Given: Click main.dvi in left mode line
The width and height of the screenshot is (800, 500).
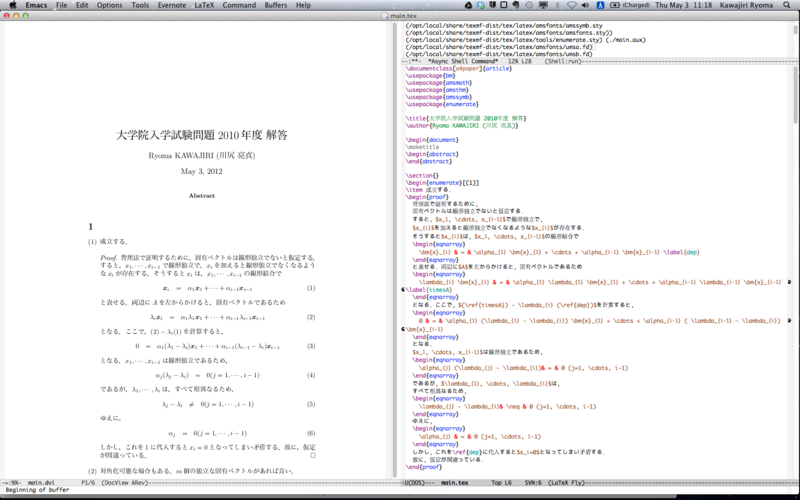Looking at the screenshot, I should click(x=41, y=482).
